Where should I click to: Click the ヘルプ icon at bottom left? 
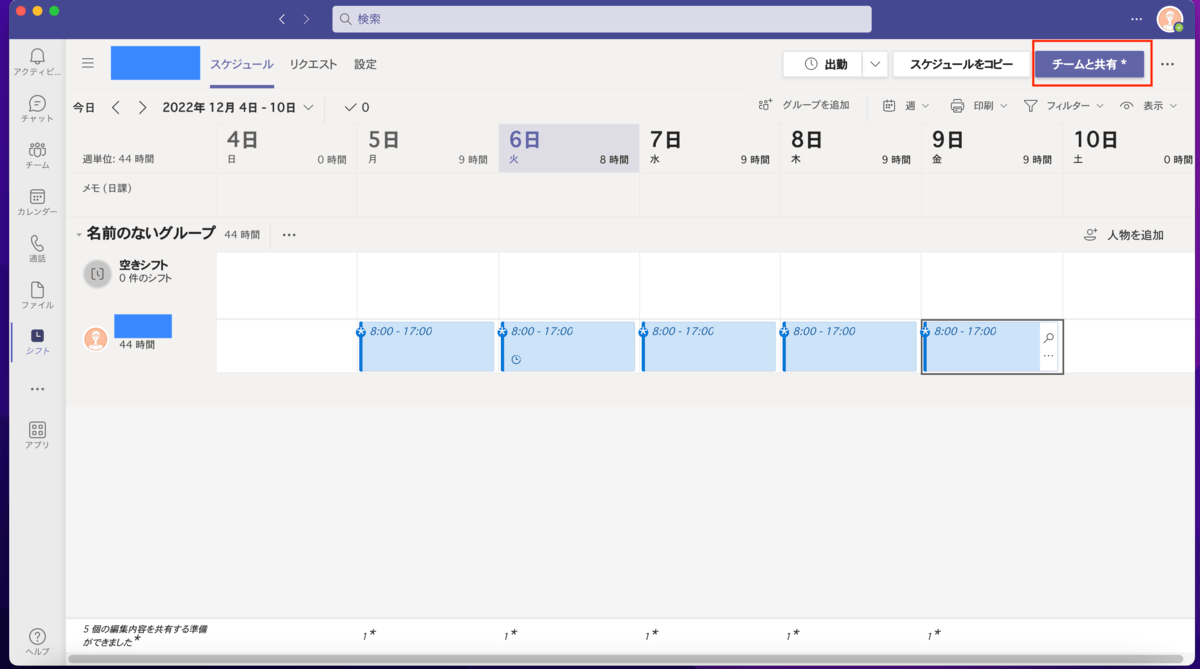pyautogui.click(x=37, y=642)
